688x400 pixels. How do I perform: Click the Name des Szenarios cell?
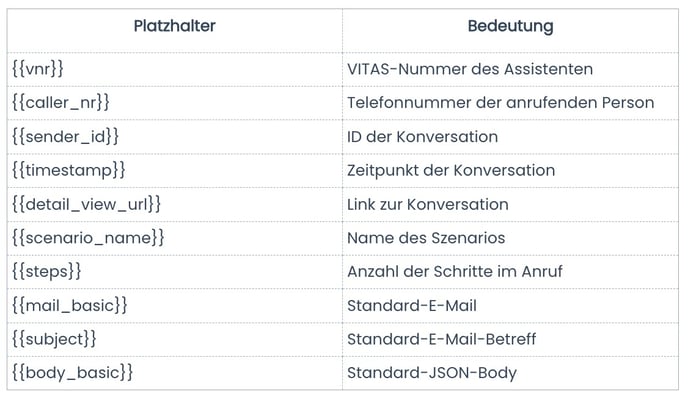tap(426, 238)
